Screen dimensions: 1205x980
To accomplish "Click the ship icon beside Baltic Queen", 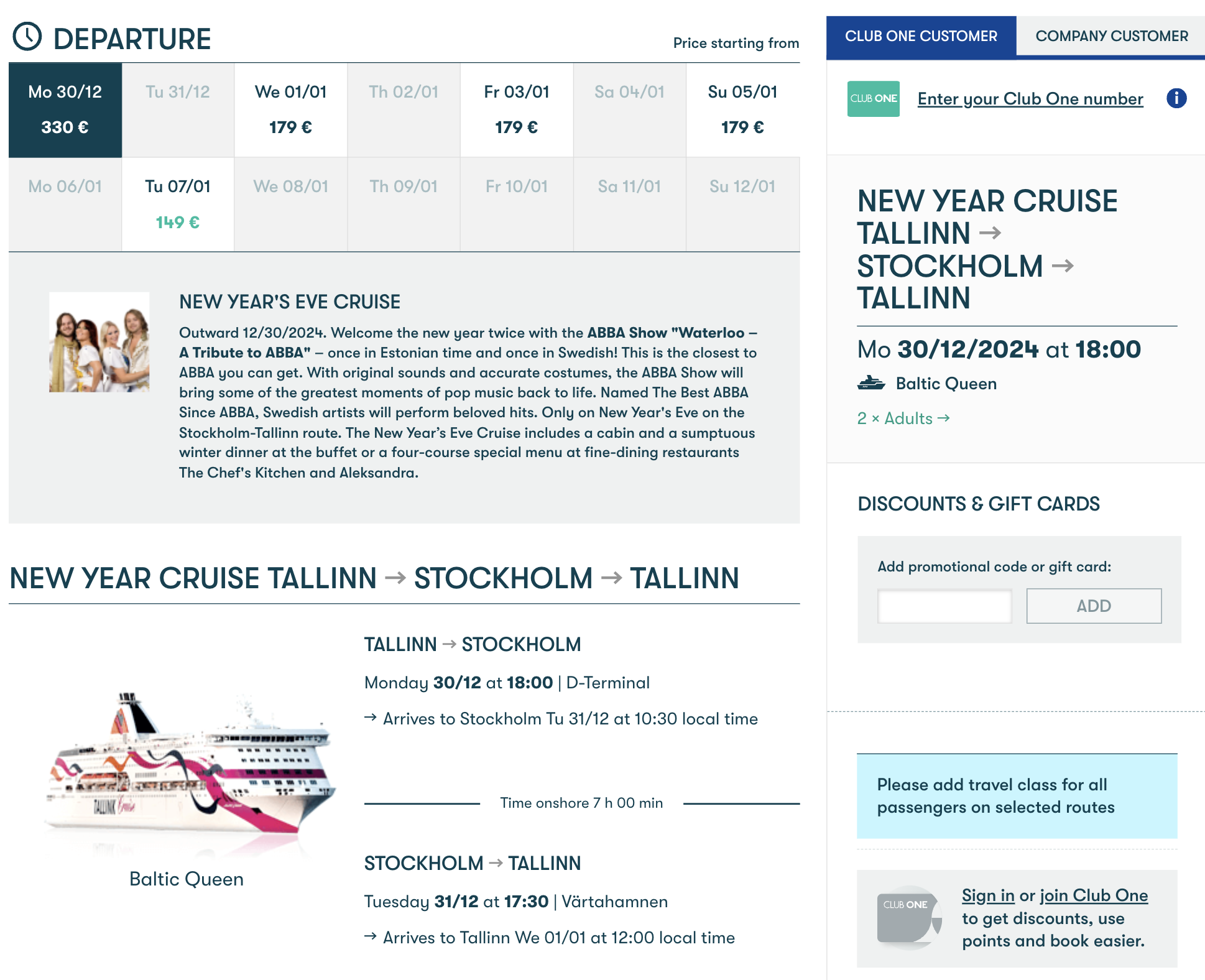I will point(871,383).
